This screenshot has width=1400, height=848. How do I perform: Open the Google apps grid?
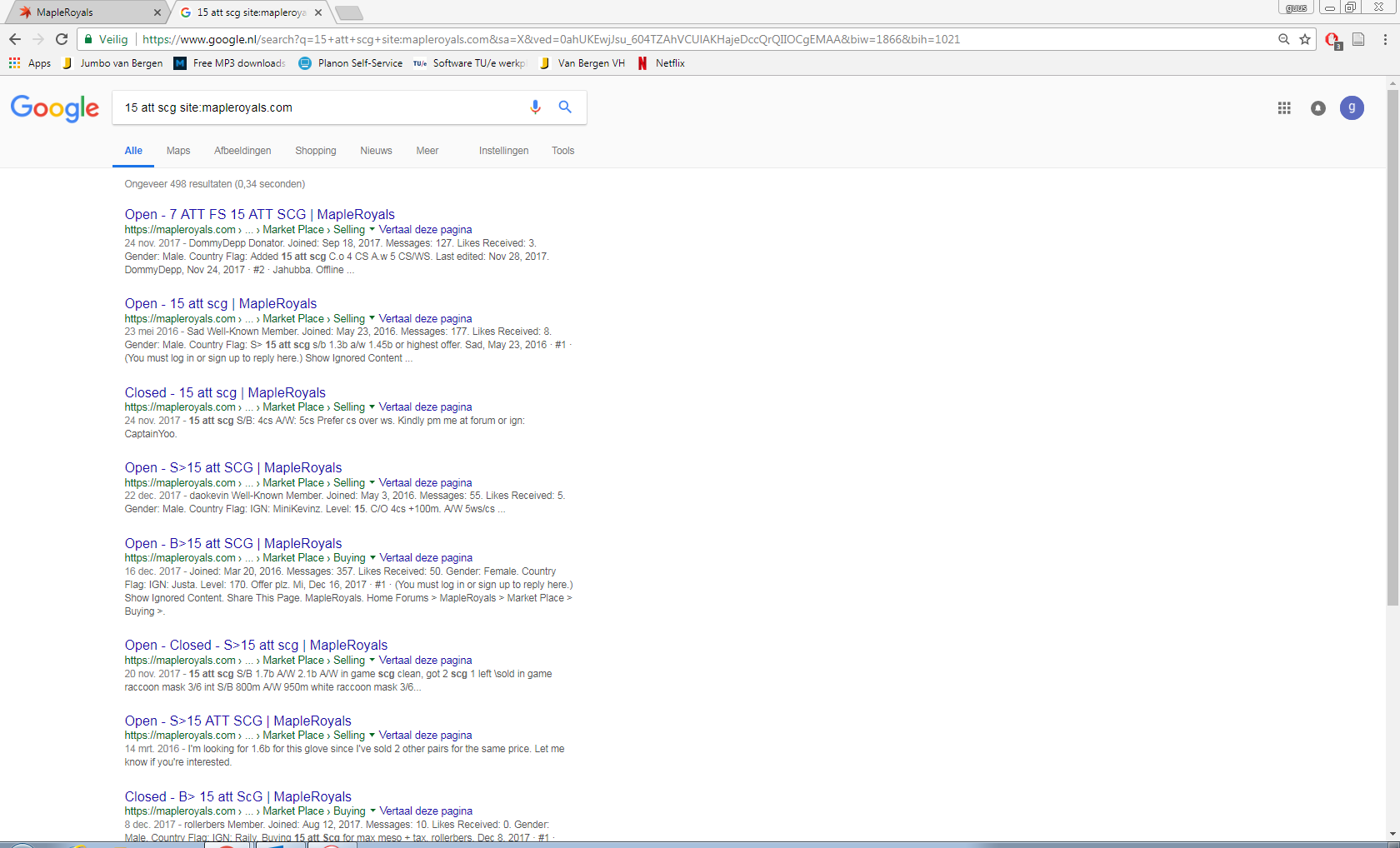click(1284, 108)
